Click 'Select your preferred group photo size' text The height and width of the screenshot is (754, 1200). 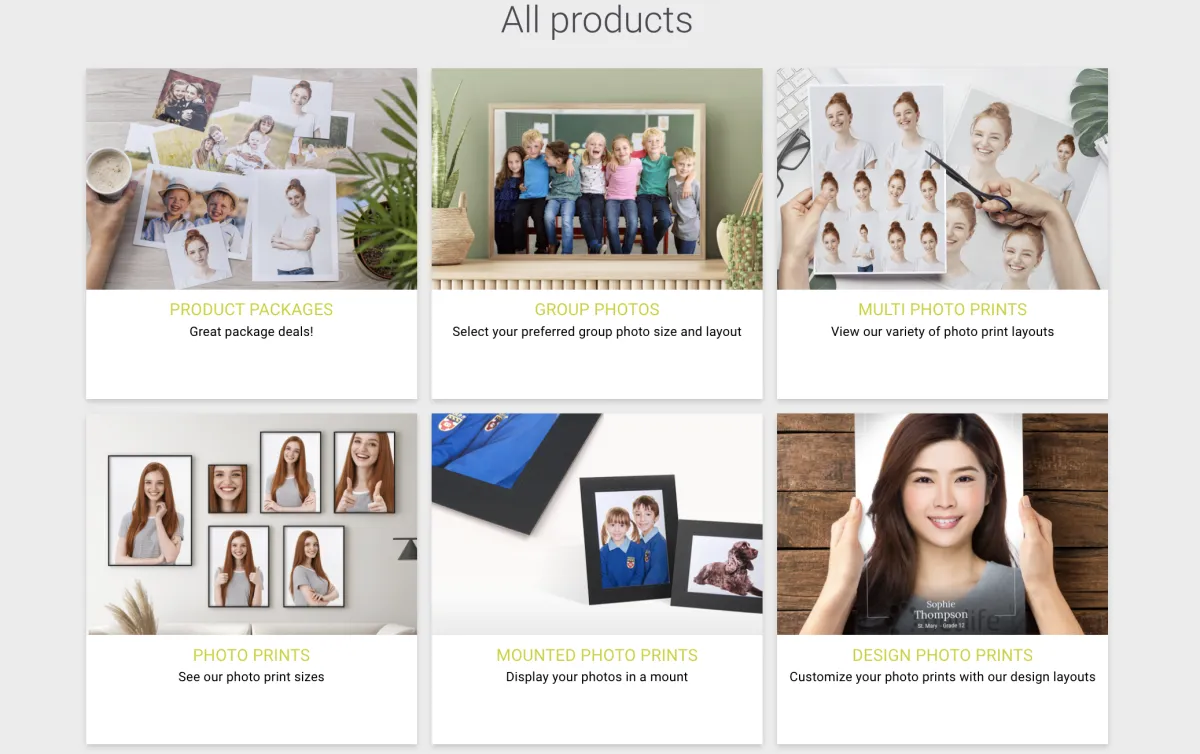(x=564, y=332)
